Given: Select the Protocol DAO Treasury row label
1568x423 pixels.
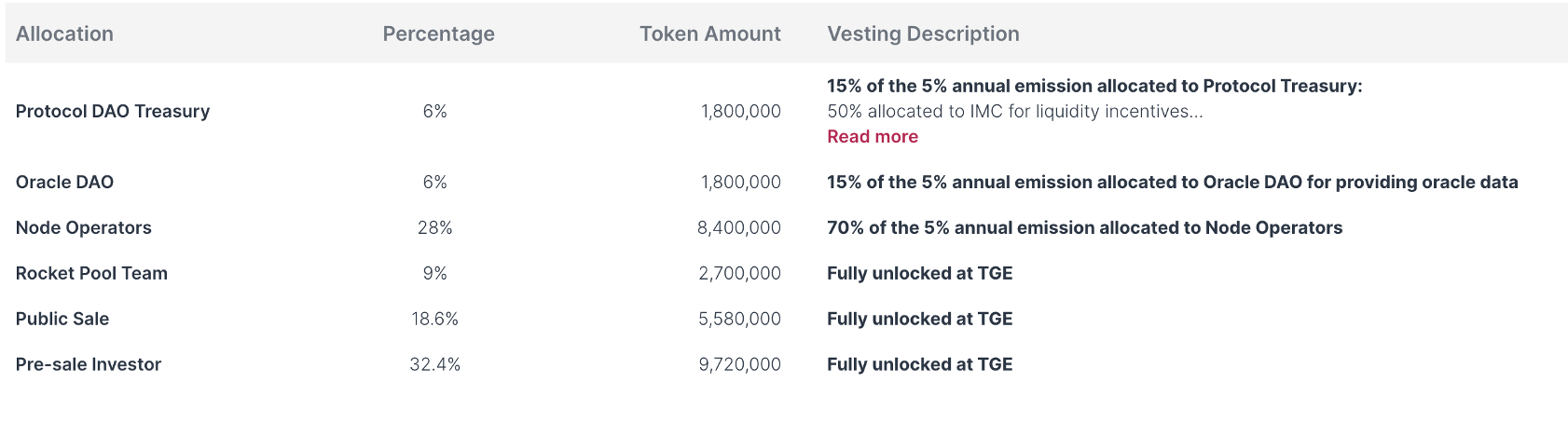Looking at the screenshot, I should pyautogui.click(x=113, y=112).
